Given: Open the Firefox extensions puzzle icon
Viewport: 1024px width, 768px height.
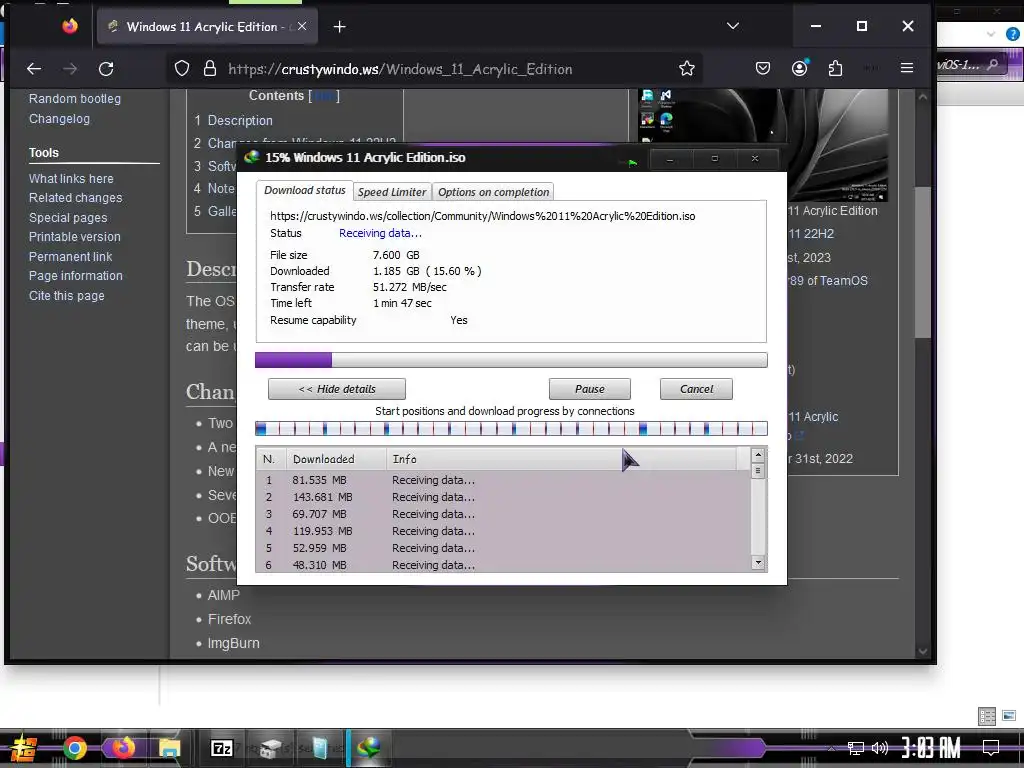Looking at the screenshot, I should point(835,68).
